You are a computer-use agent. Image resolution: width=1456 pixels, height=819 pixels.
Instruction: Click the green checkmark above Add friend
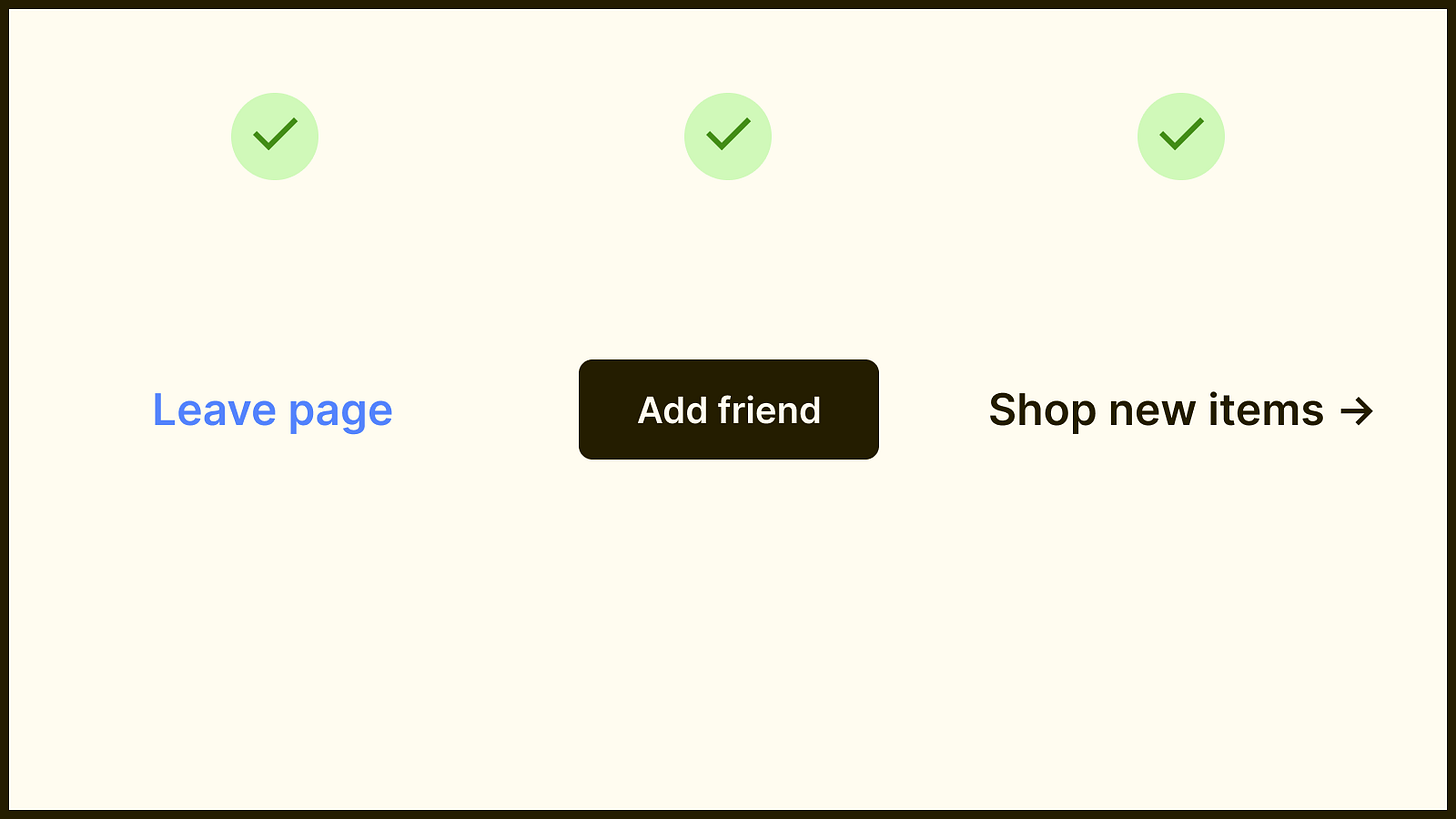pyautogui.click(x=728, y=136)
